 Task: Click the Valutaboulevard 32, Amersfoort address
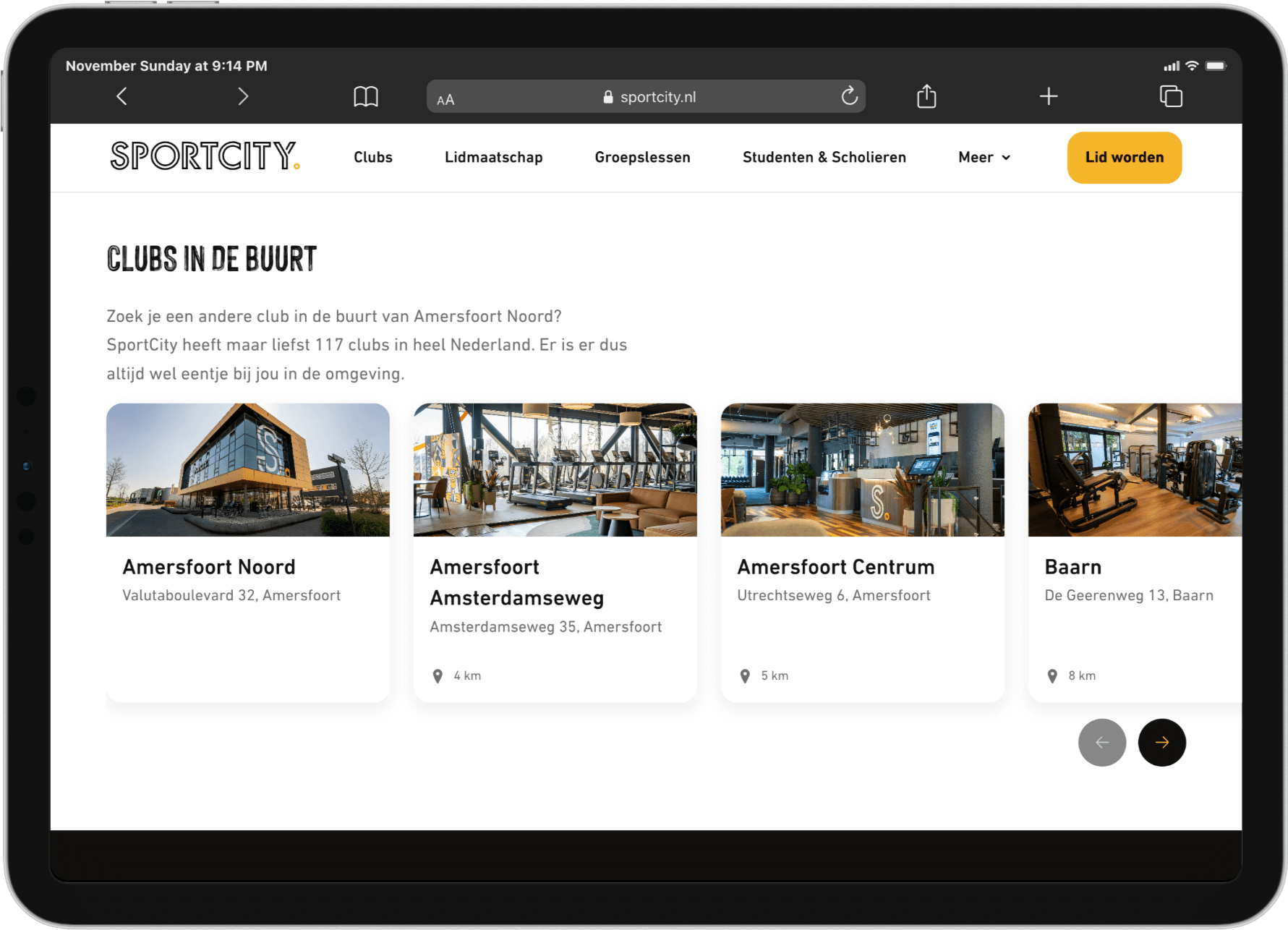point(231,596)
